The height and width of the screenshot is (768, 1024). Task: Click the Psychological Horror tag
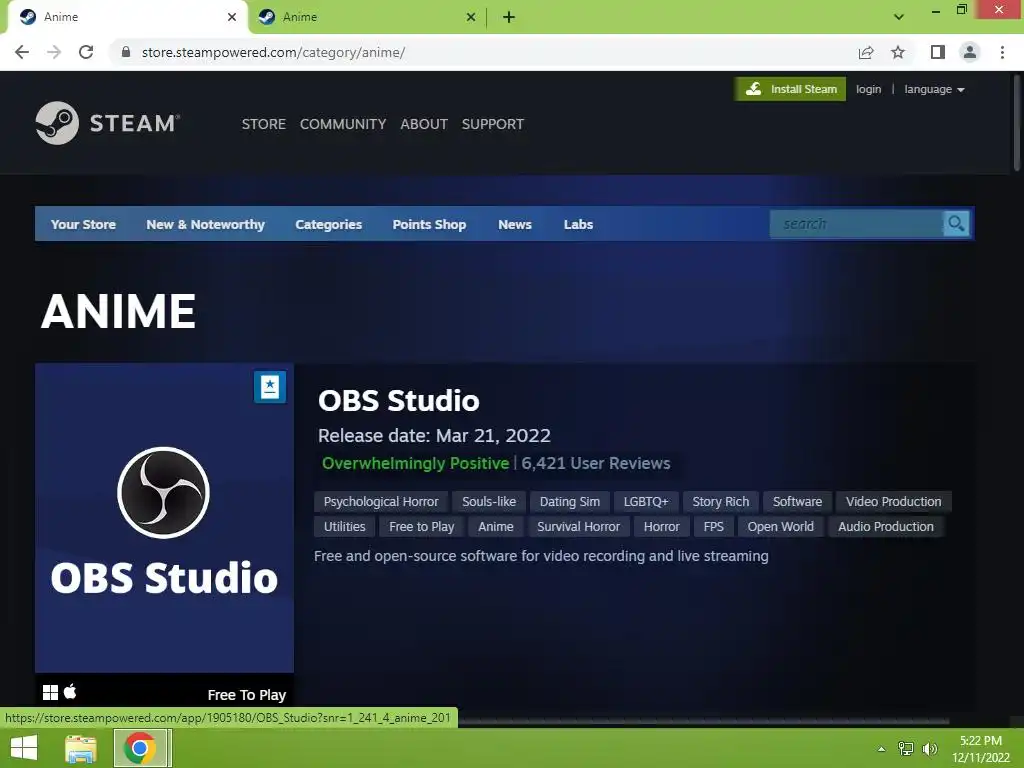(x=381, y=502)
